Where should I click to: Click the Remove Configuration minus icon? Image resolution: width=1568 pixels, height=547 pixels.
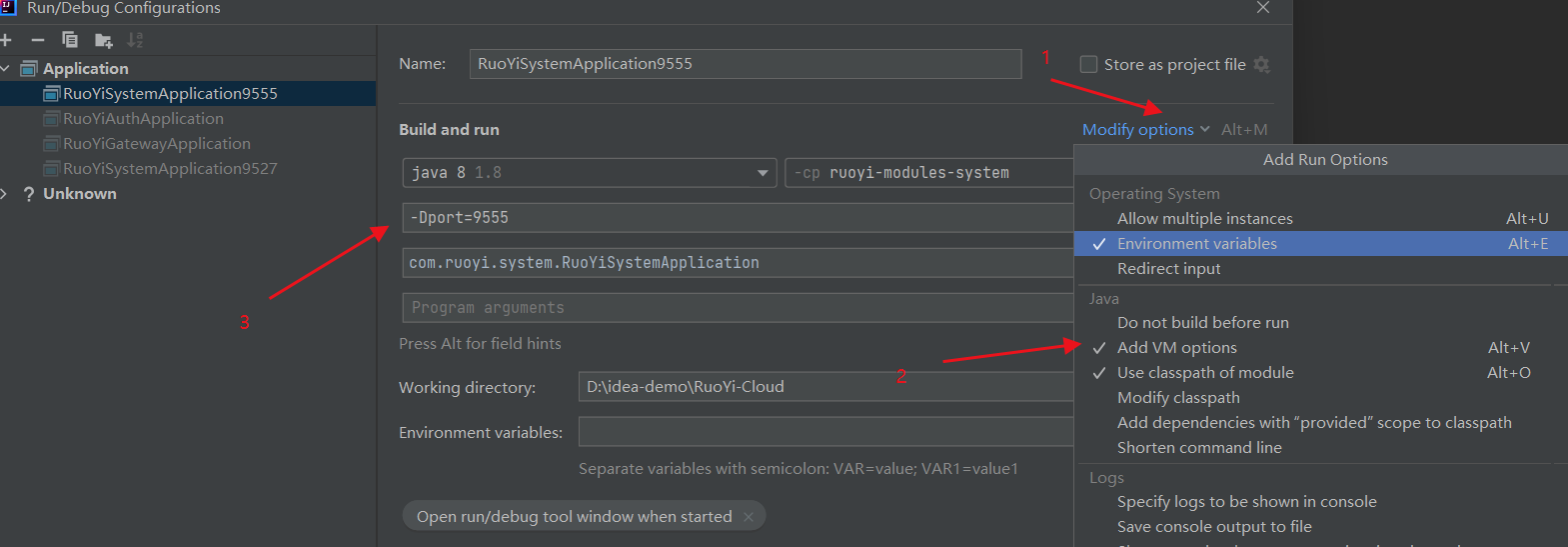pyautogui.click(x=38, y=40)
